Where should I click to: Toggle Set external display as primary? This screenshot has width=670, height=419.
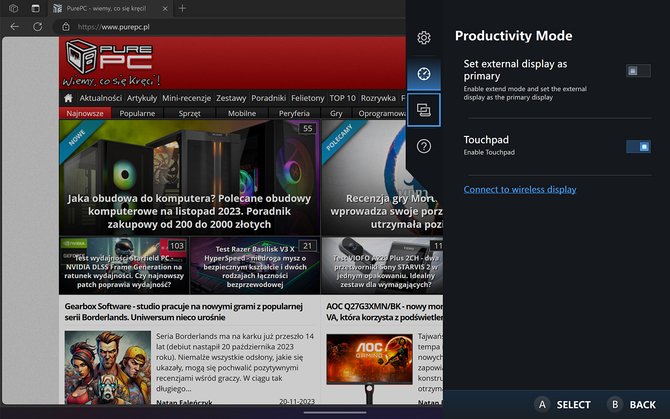tap(638, 70)
